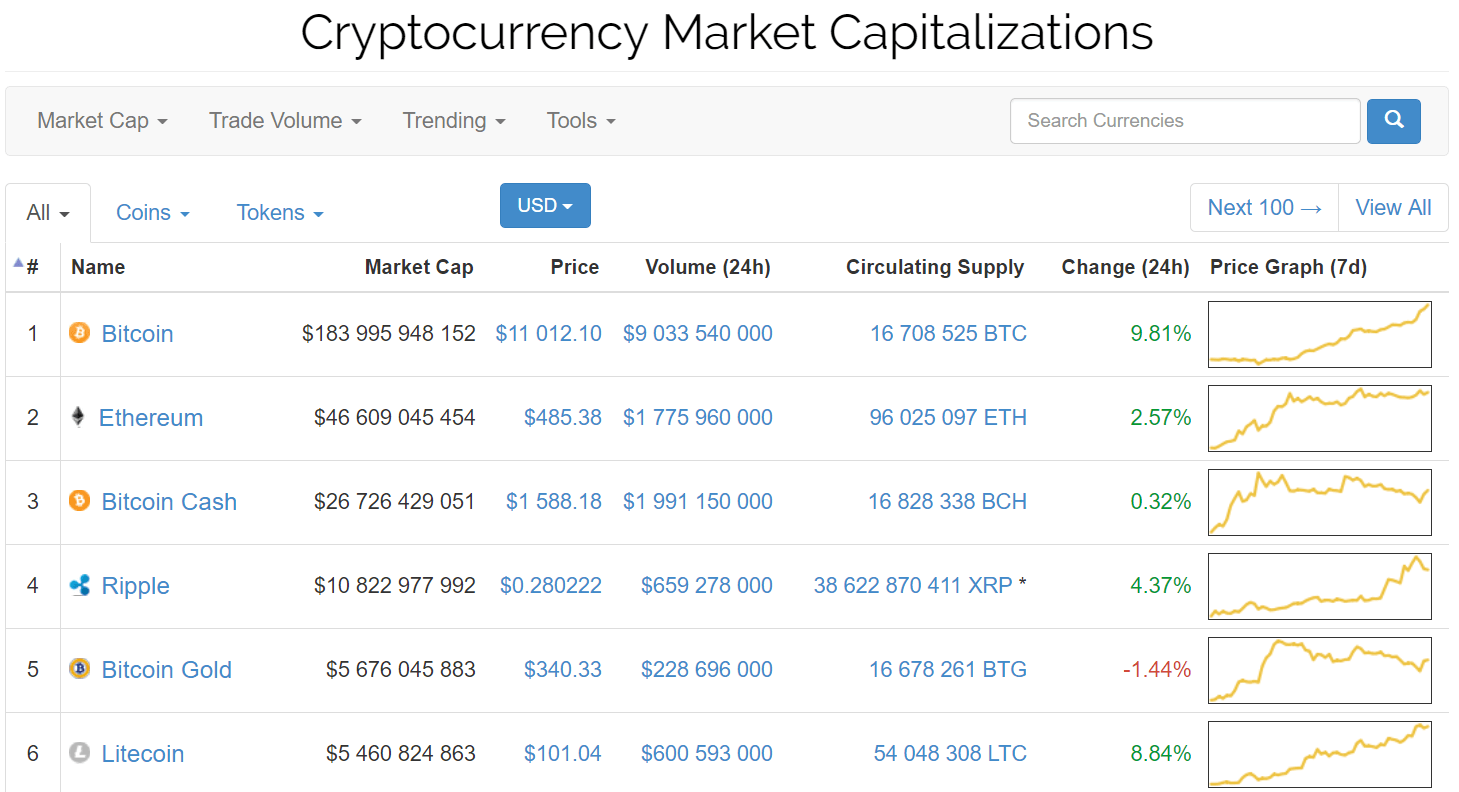Open Ethereum 7-day price graph
The height and width of the screenshot is (792, 1459).
(1320, 418)
